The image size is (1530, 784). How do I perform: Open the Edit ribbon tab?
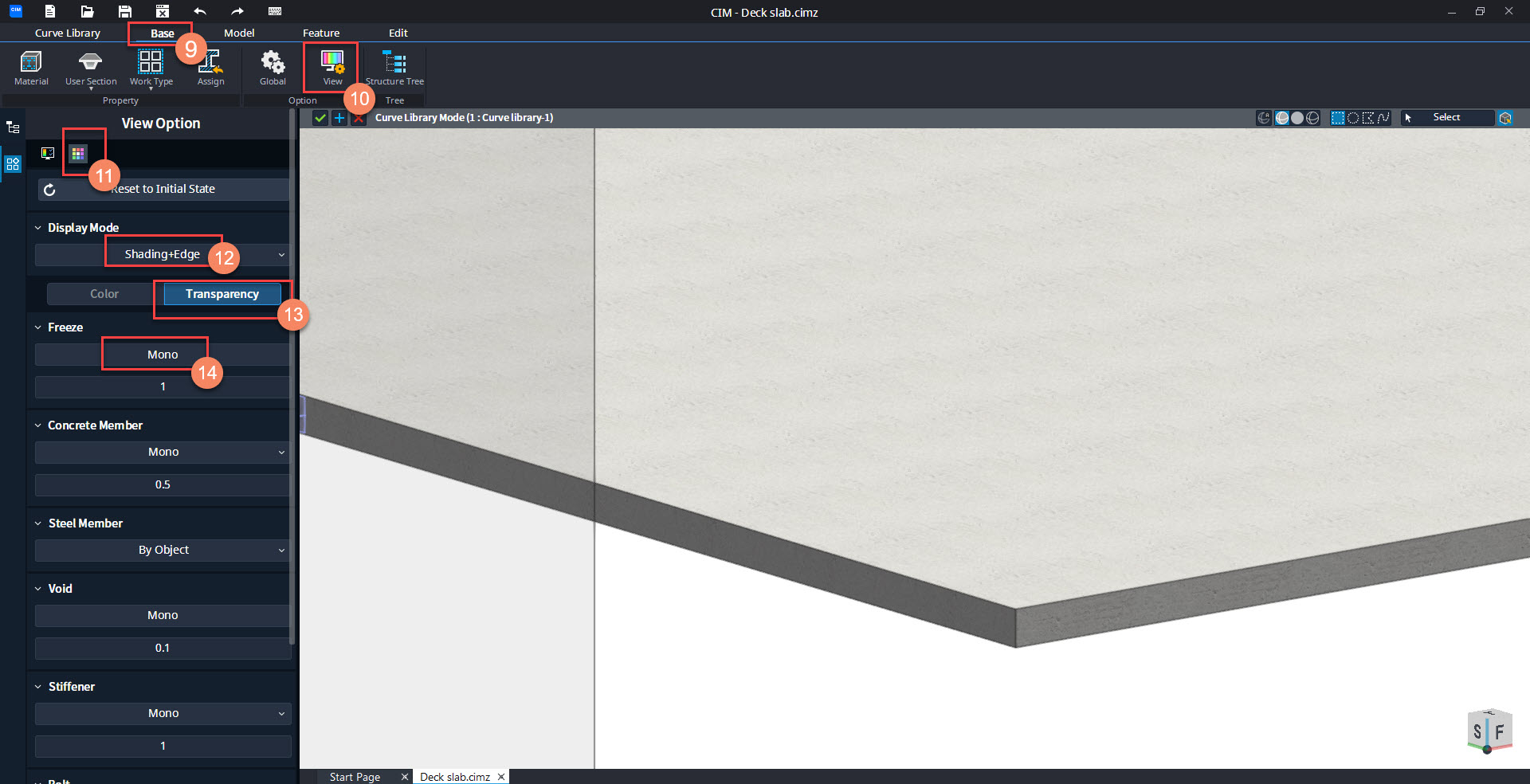pyautogui.click(x=398, y=33)
